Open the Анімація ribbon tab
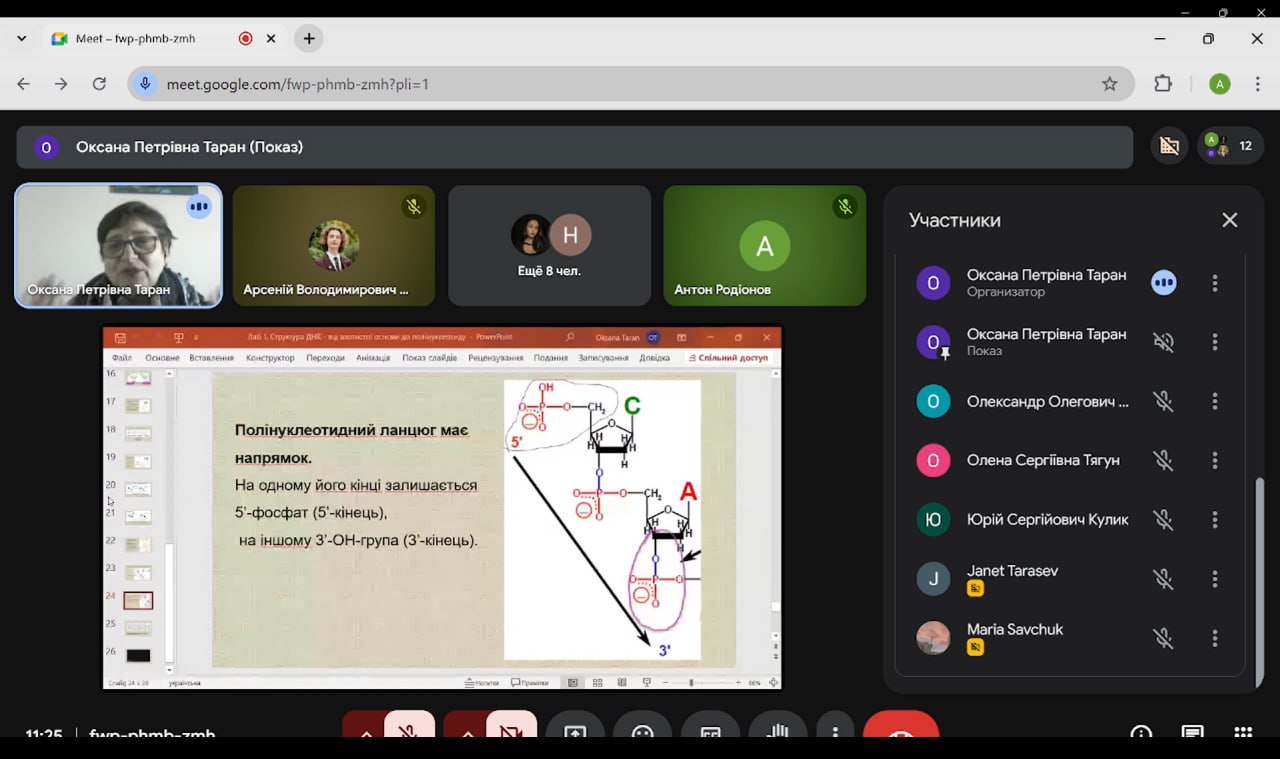The width and height of the screenshot is (1280, 759). pyautogui.click(x=373, y=358)
